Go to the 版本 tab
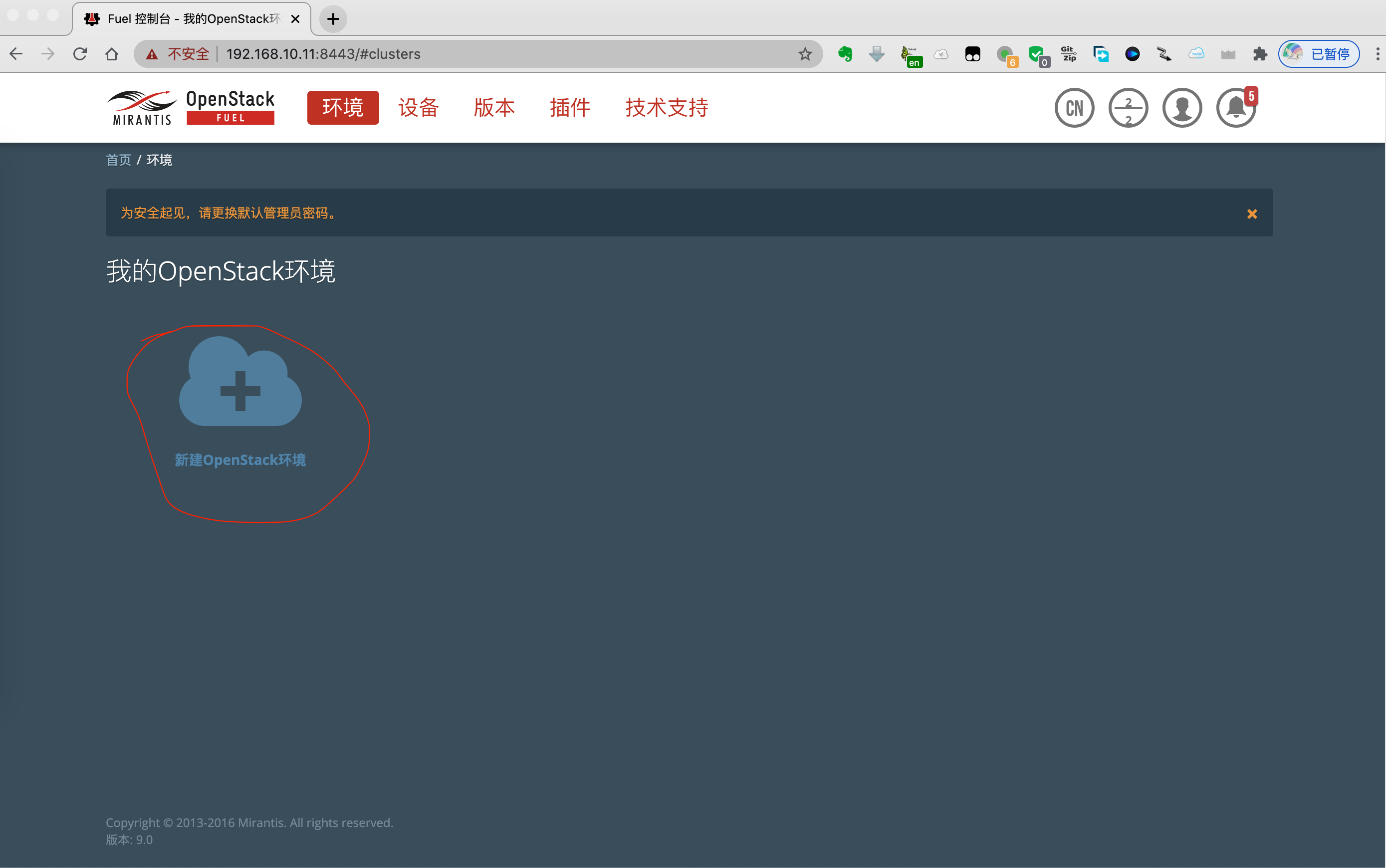This screenshot has width=1386, height=868. (494, 107)
